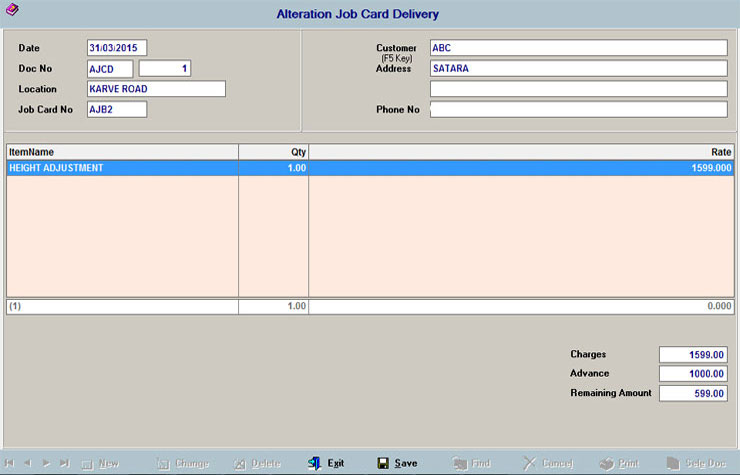Click the Advance amount field

(692, 373)
